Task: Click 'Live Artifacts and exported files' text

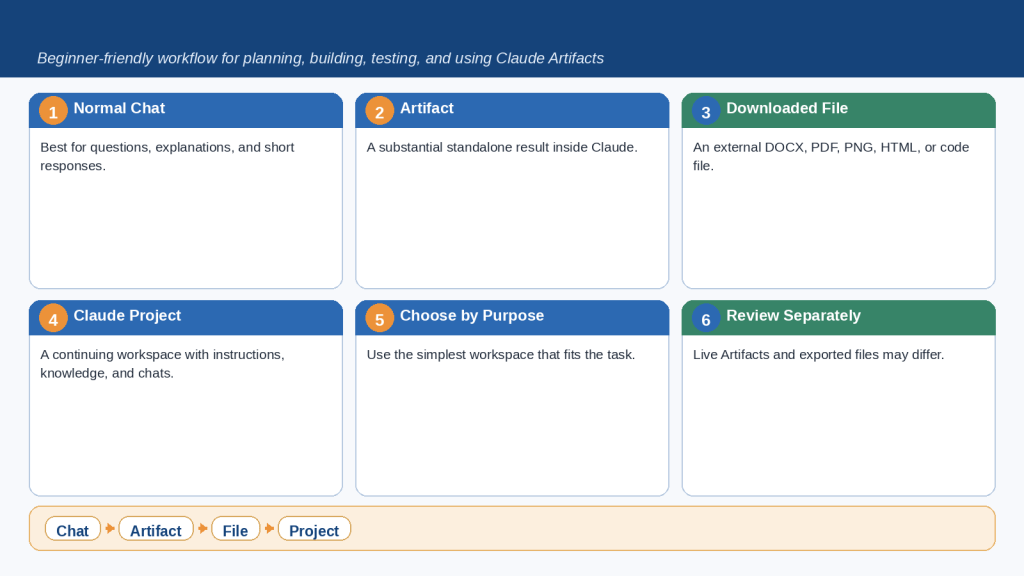Action: (818, 355)
